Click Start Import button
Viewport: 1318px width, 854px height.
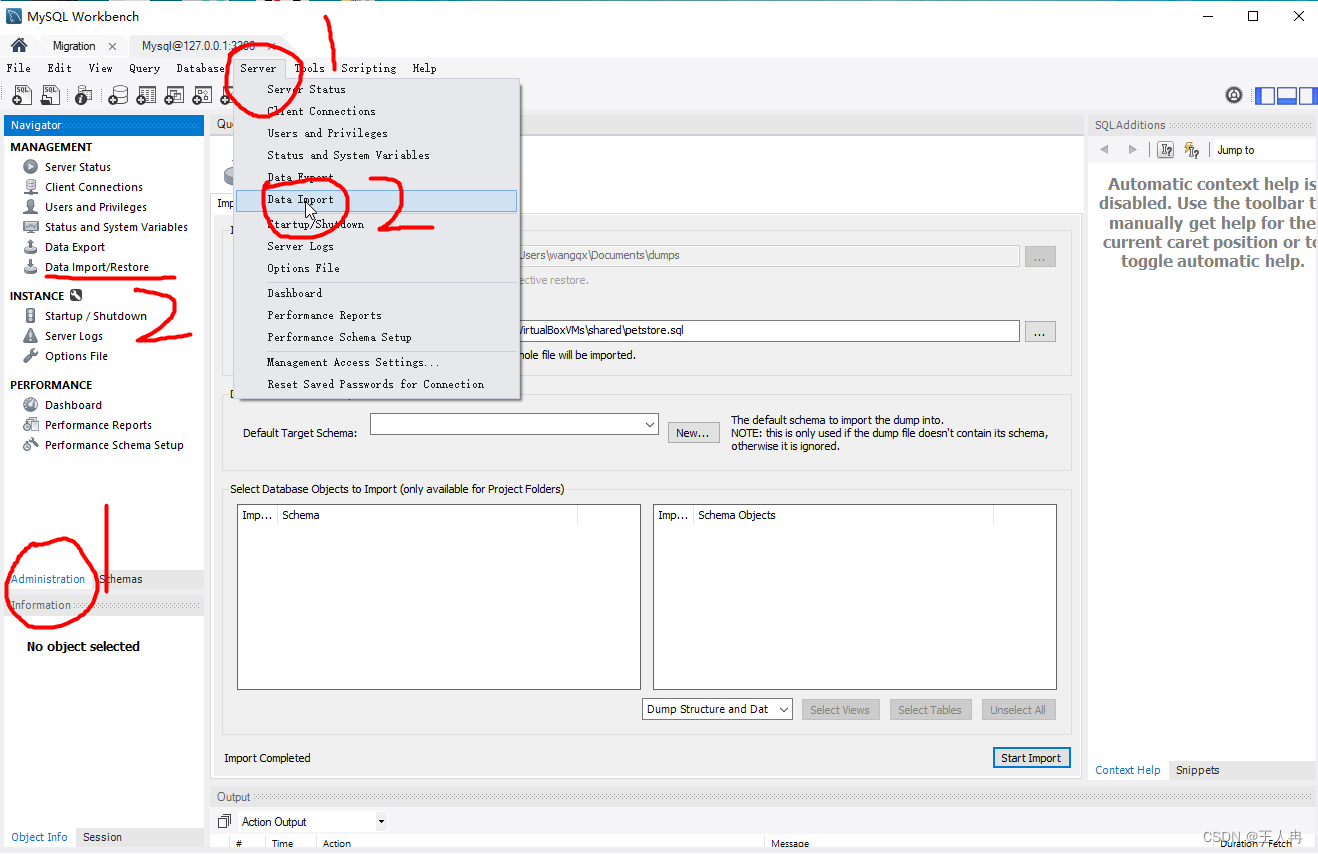(1031, 758)
